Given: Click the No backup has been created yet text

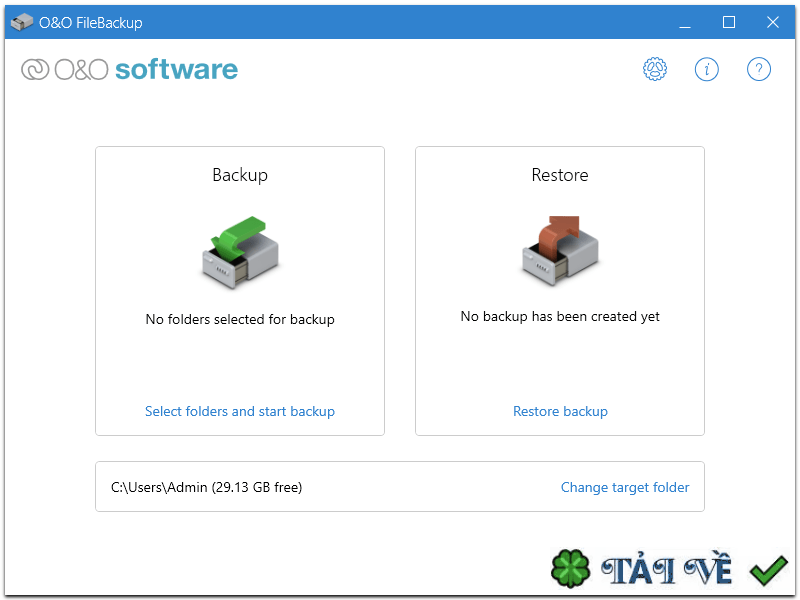Looking at the screenshot, I should tap(560, 316).
